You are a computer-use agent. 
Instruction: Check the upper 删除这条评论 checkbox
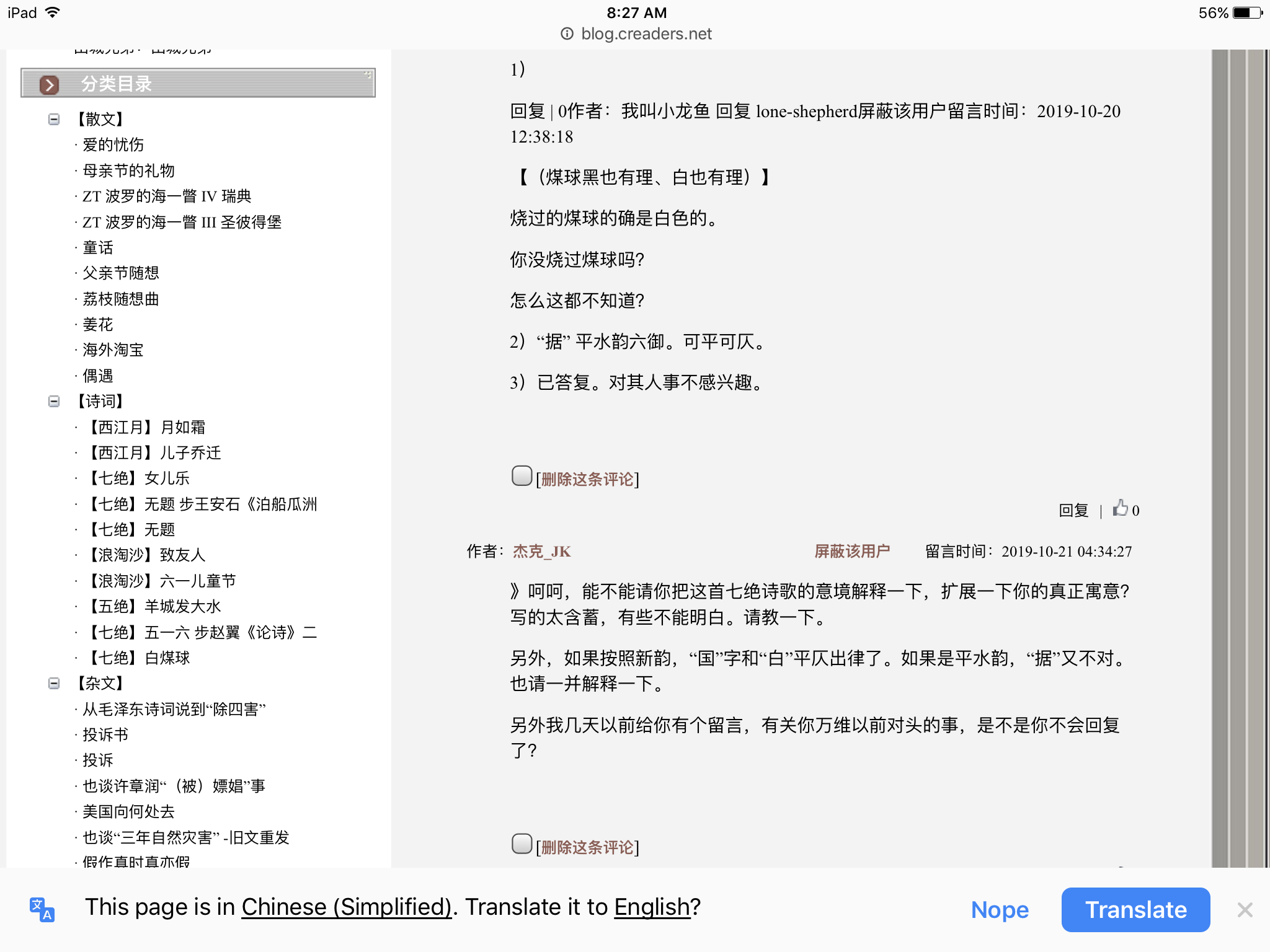pyautogui.click(x=521, y=476)
